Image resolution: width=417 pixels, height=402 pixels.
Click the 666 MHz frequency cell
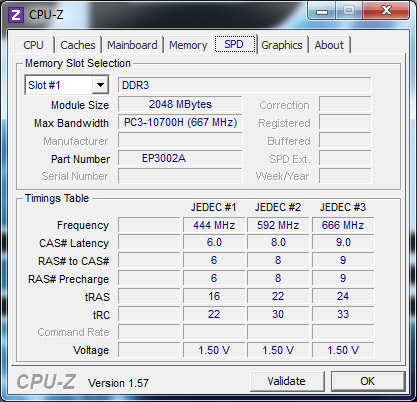[x=343, y=225]
